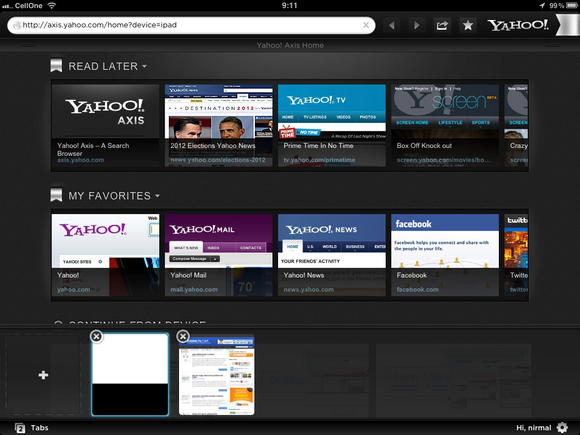Open Prime Time In No Time card
Image resolution: width=580 pixels, height=435 pixels.
(332, 125)
